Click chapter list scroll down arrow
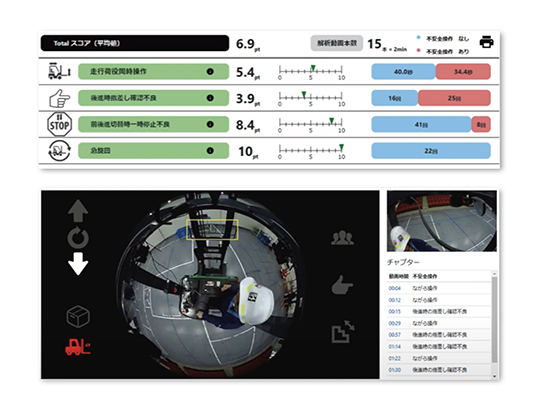The width and height of the screenshot is (540, 410). point(495,376)
